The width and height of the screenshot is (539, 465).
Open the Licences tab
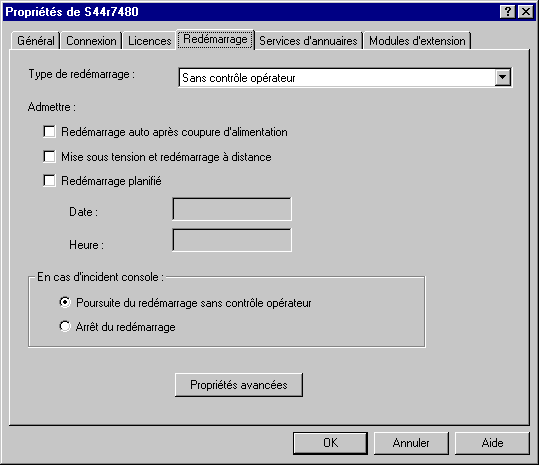[150, 41]
